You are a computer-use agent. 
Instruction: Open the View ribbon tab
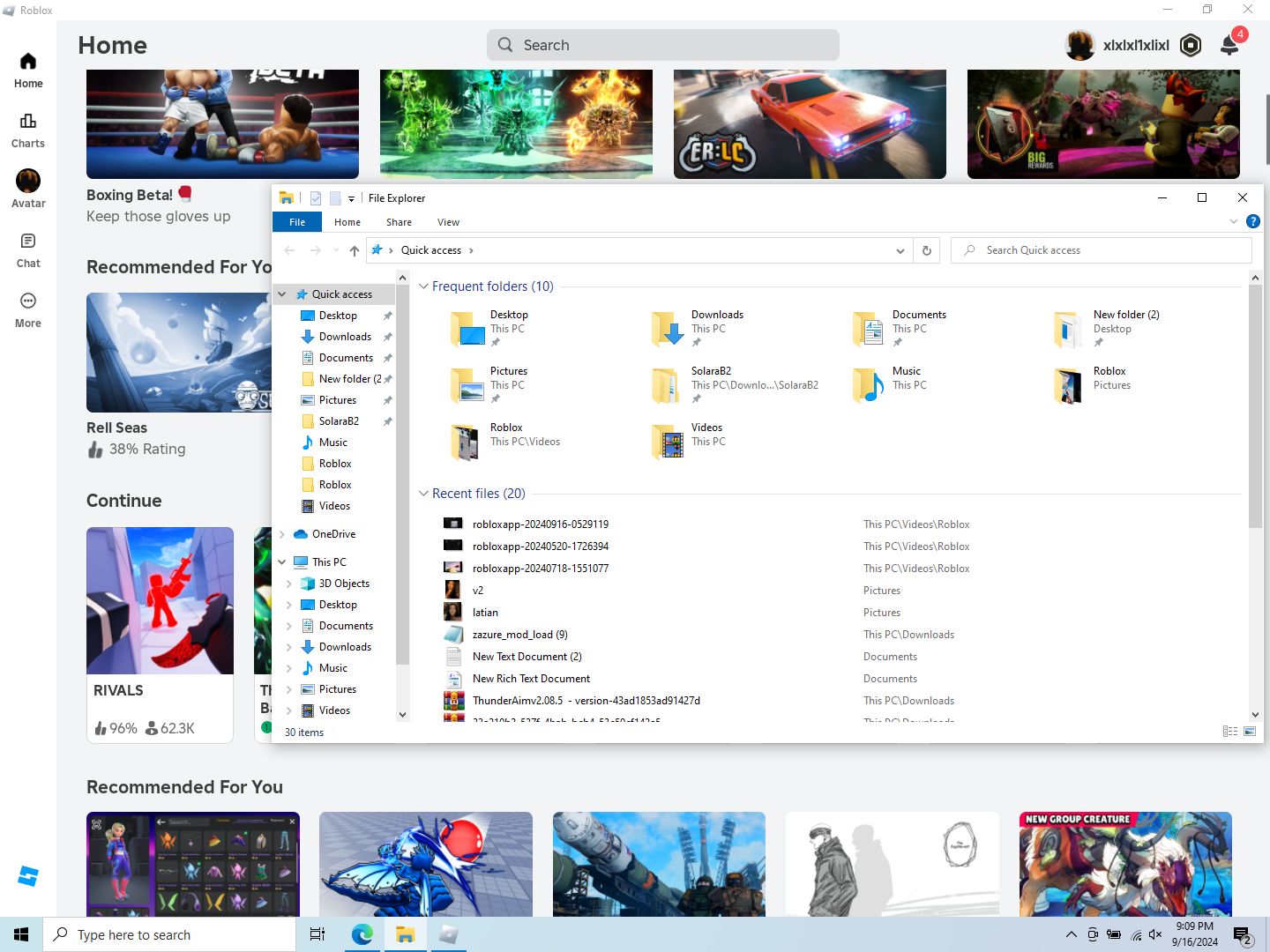[448, 222]
